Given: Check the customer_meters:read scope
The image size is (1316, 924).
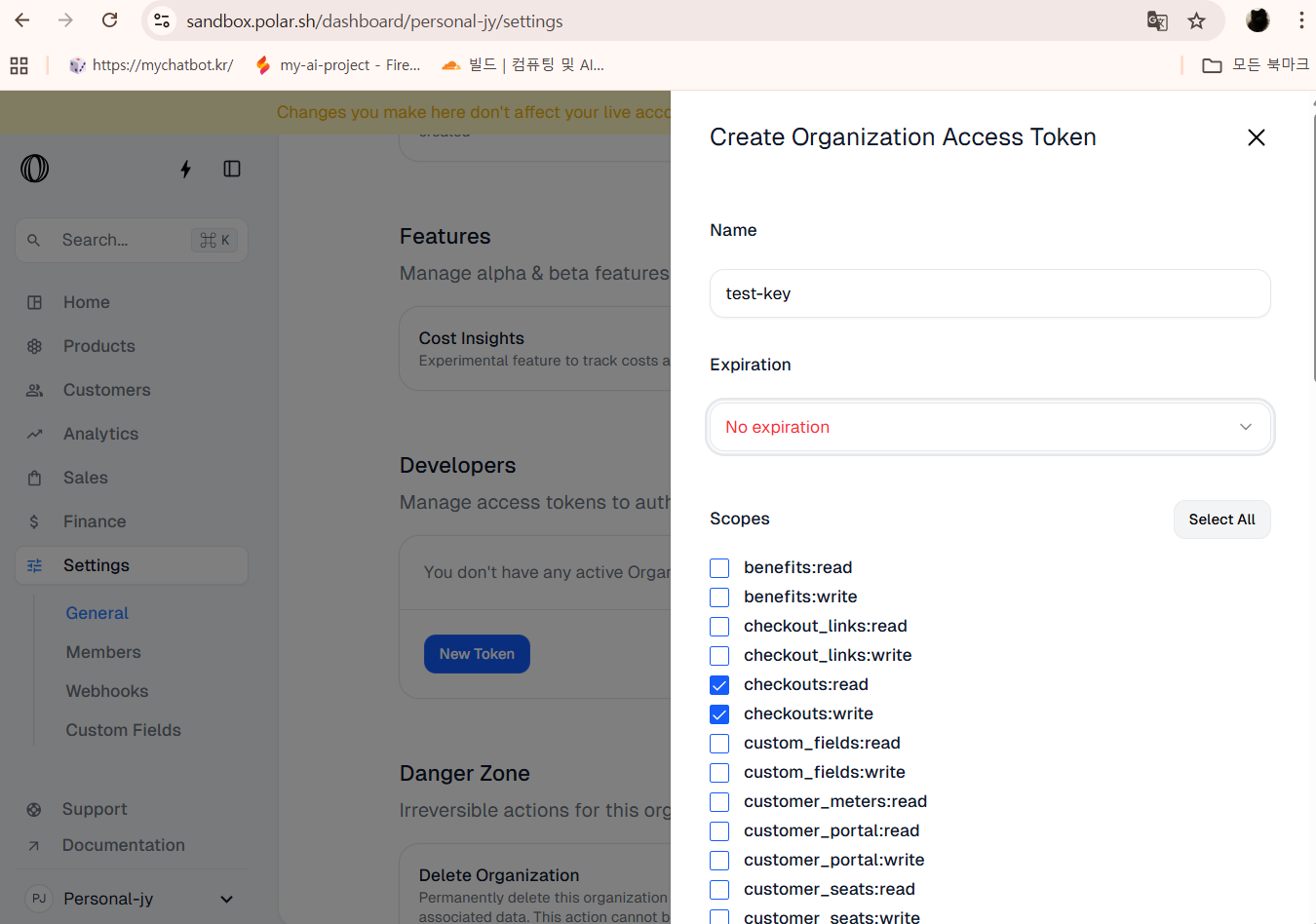Looking at the screenshot, I should tap(719, 802).
